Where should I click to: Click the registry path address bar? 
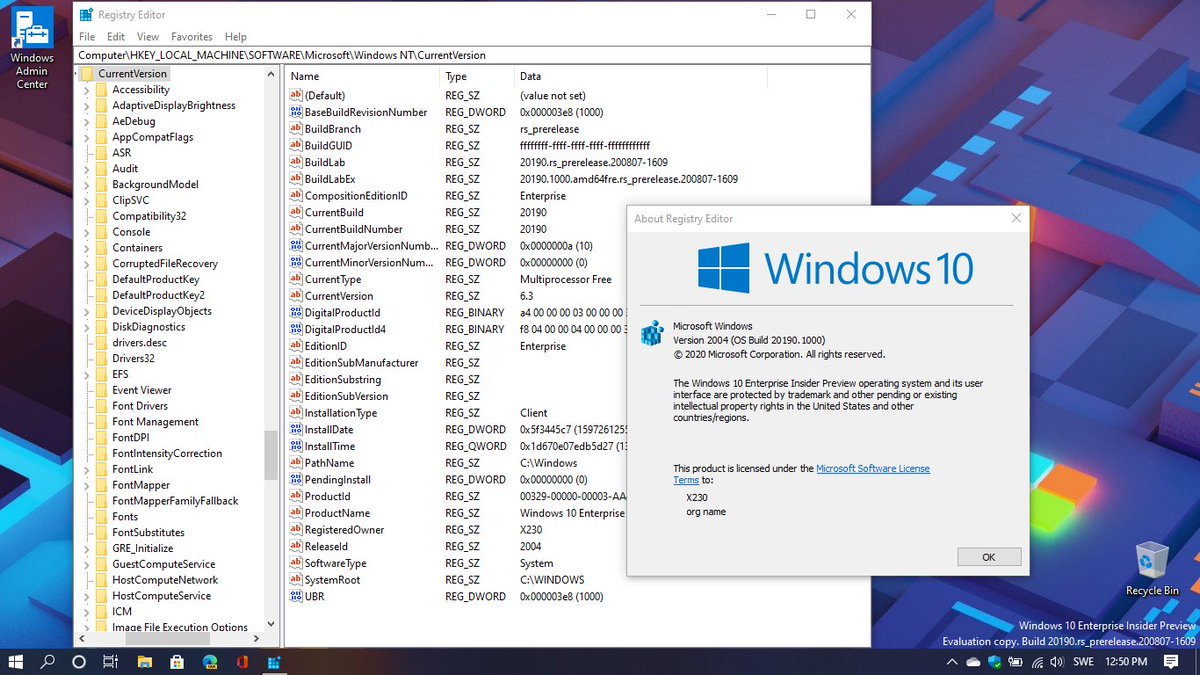[x=472, y=55]
